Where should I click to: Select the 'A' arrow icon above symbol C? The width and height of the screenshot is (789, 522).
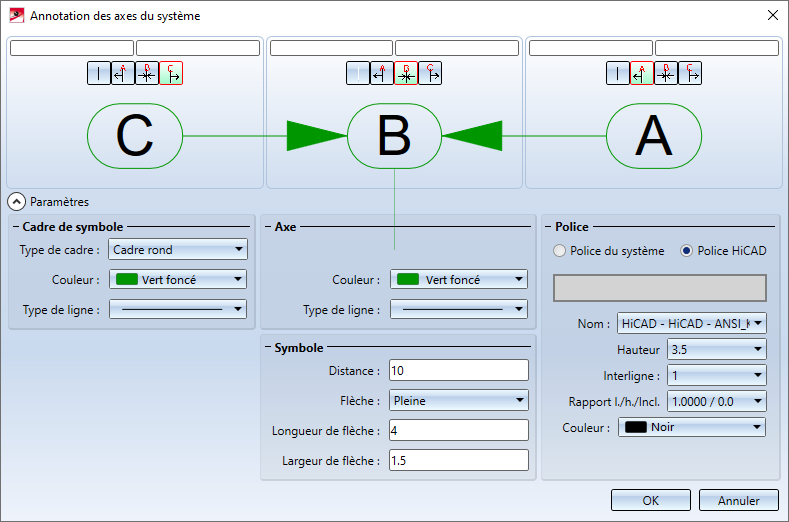point(123,73)
